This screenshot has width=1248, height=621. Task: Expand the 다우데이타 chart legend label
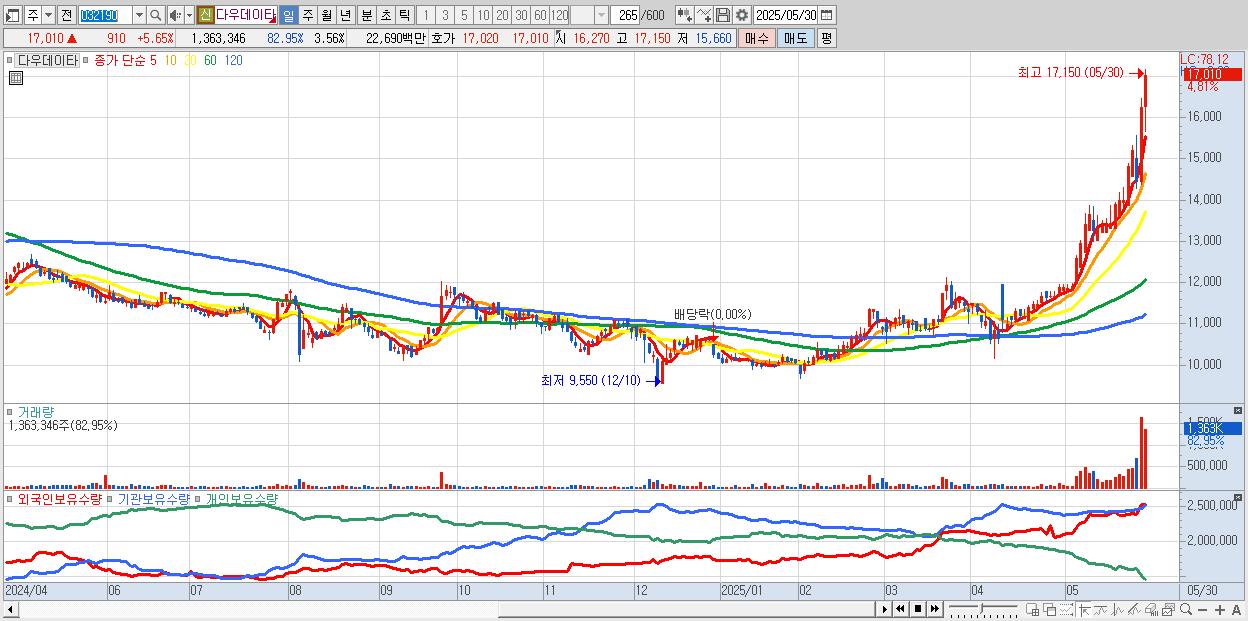point(47,60)
